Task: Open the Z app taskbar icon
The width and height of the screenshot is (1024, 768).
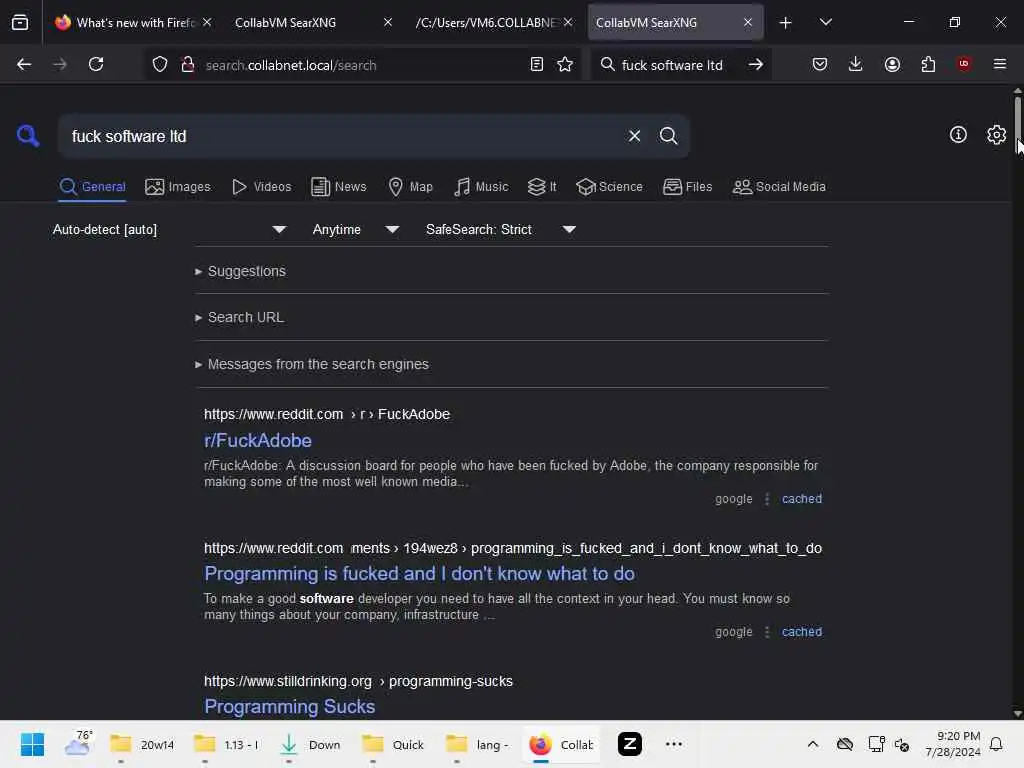Action: click(x=630, y=744)
